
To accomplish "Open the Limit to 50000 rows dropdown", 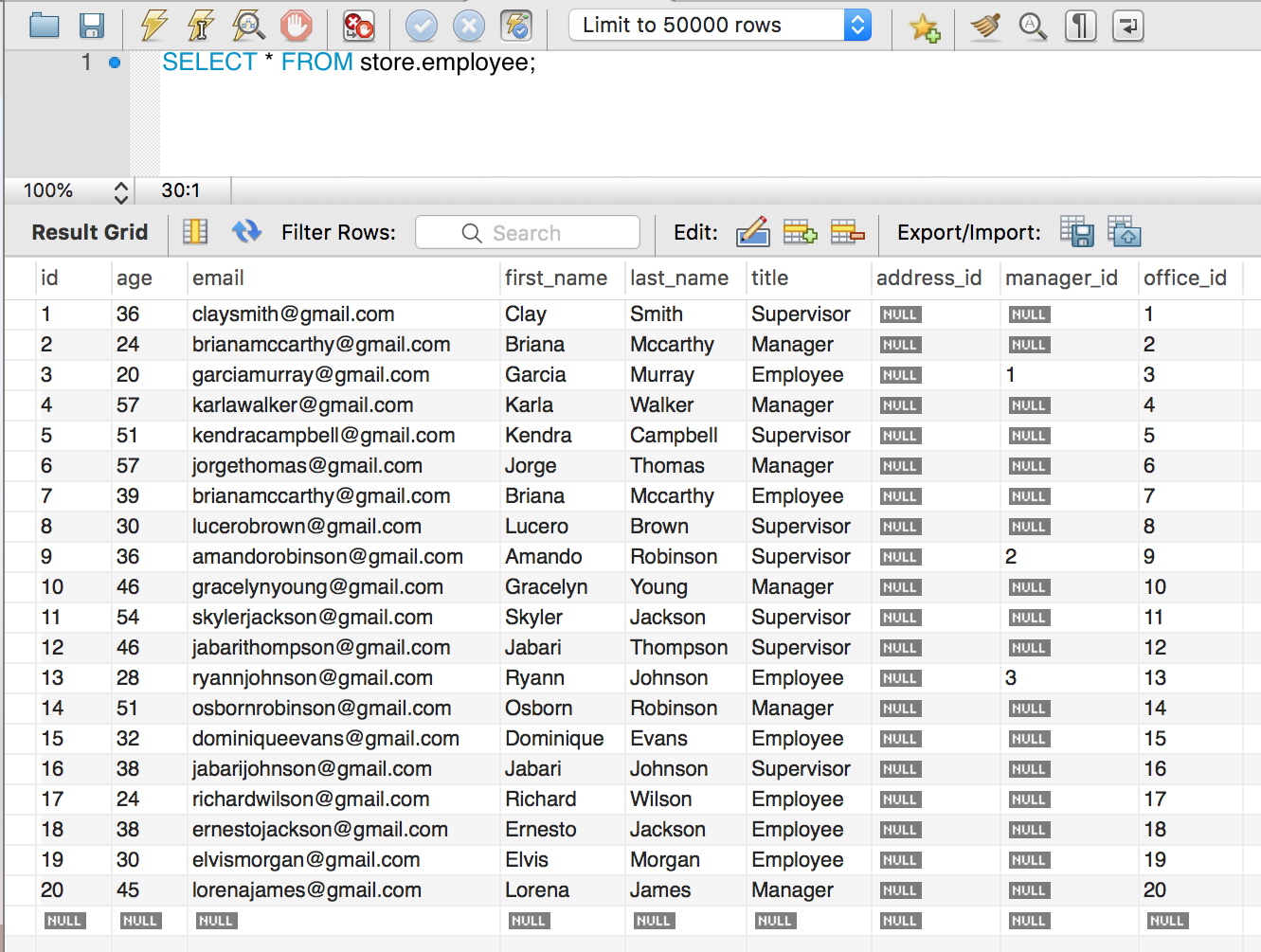I will 720,26.
